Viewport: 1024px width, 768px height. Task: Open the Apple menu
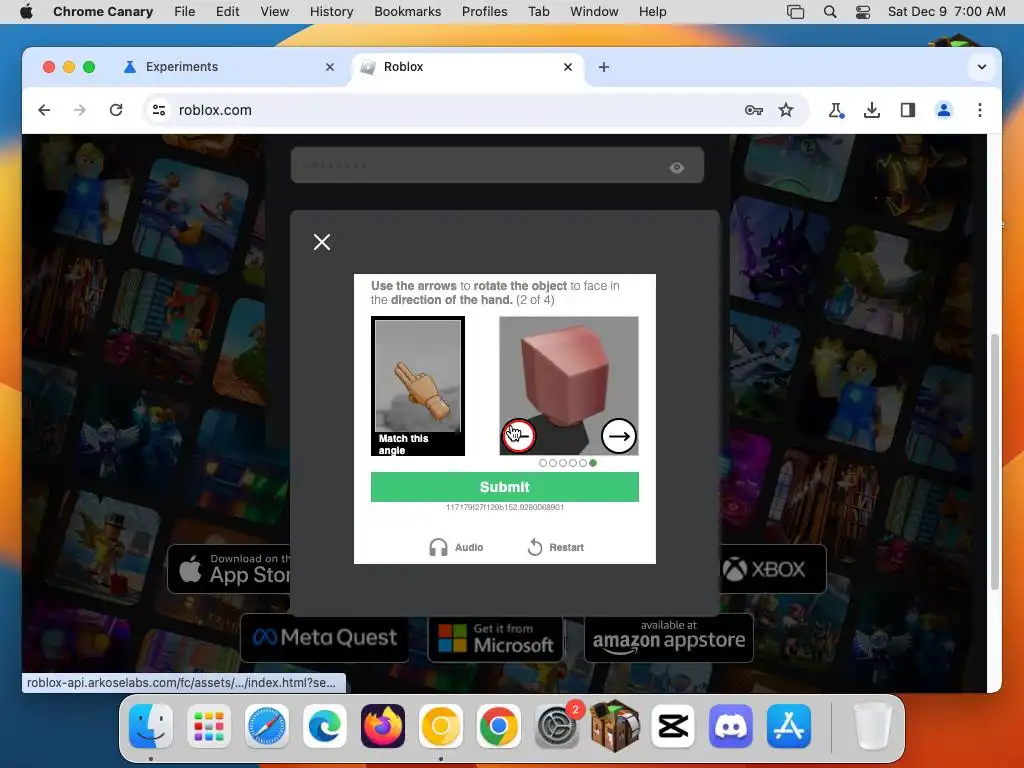pyautogui.click(x=27, y=11)
